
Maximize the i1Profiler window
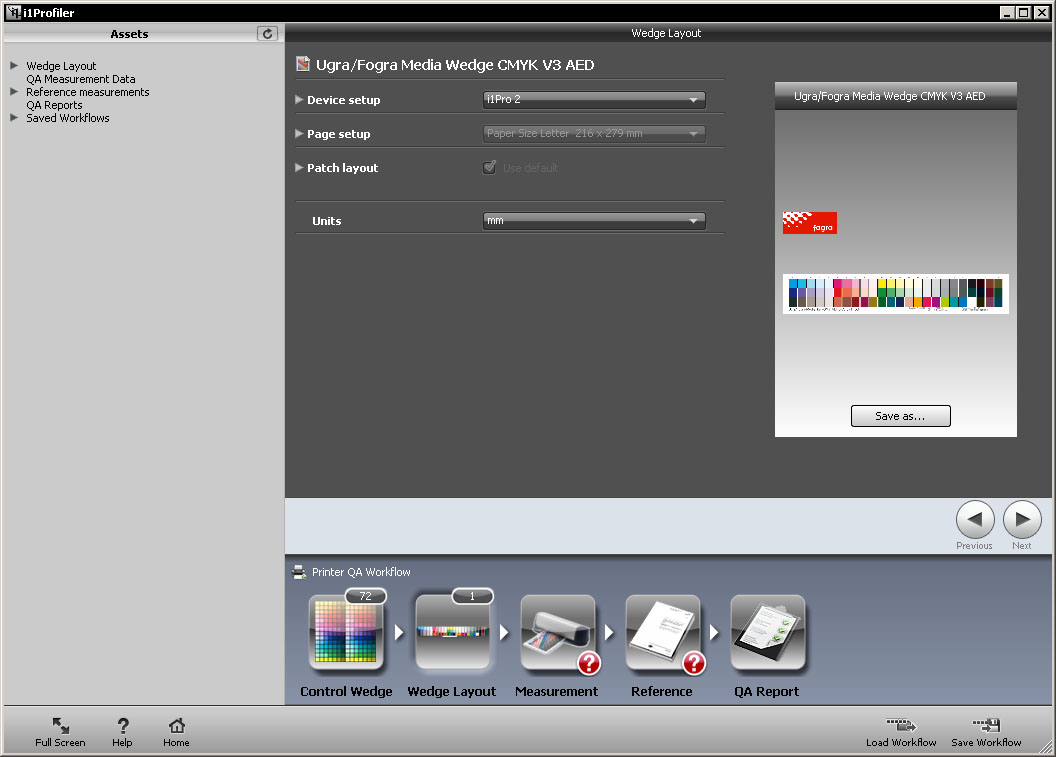[x=1023, y=12]
